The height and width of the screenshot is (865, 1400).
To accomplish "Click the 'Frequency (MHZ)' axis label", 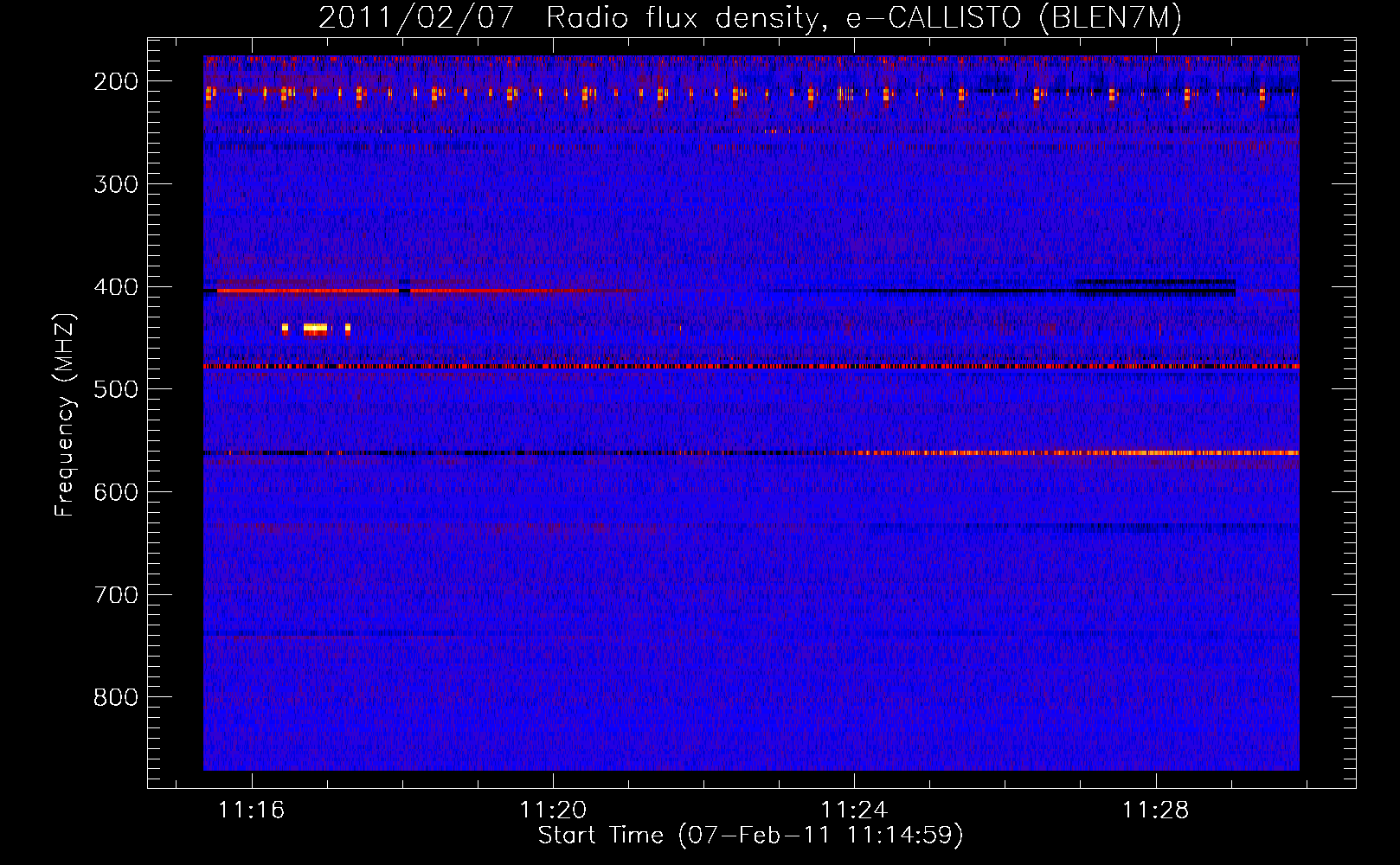I will [x=65, y=414].
